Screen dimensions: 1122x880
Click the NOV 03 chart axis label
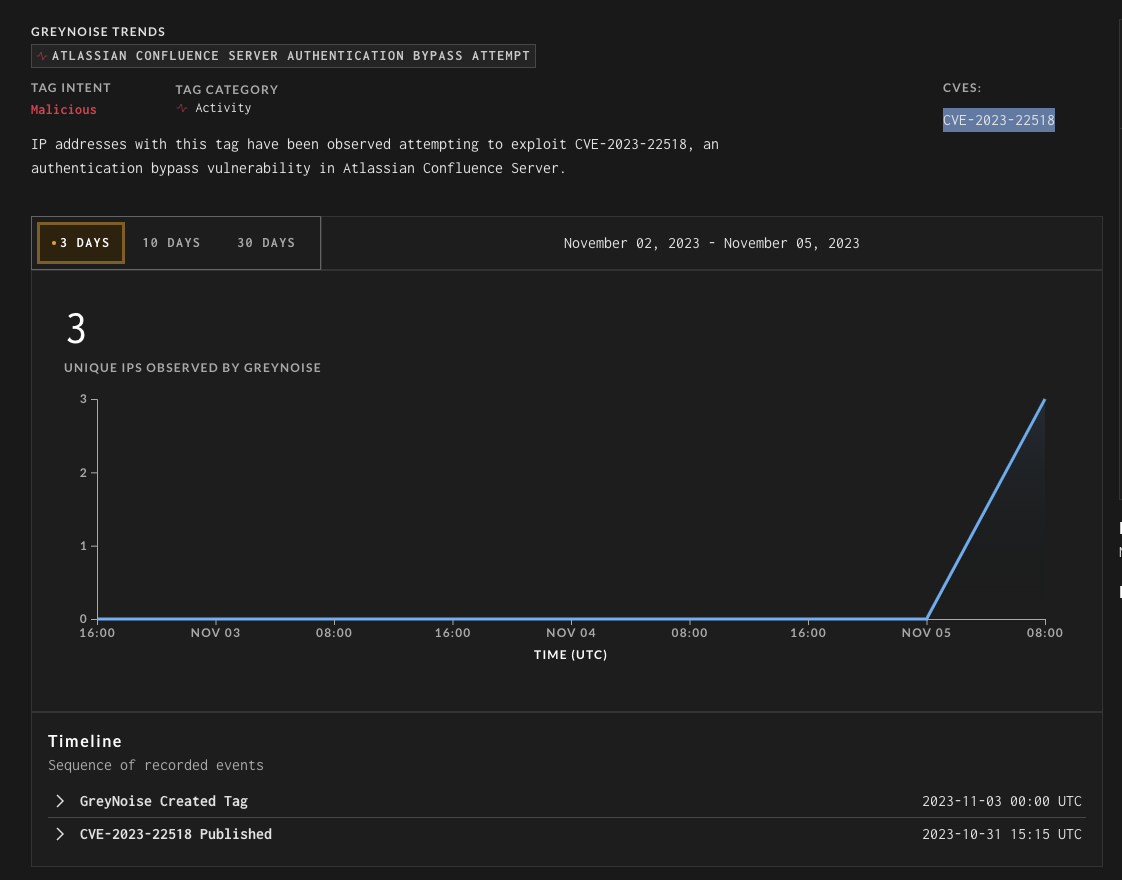point(215,632)
